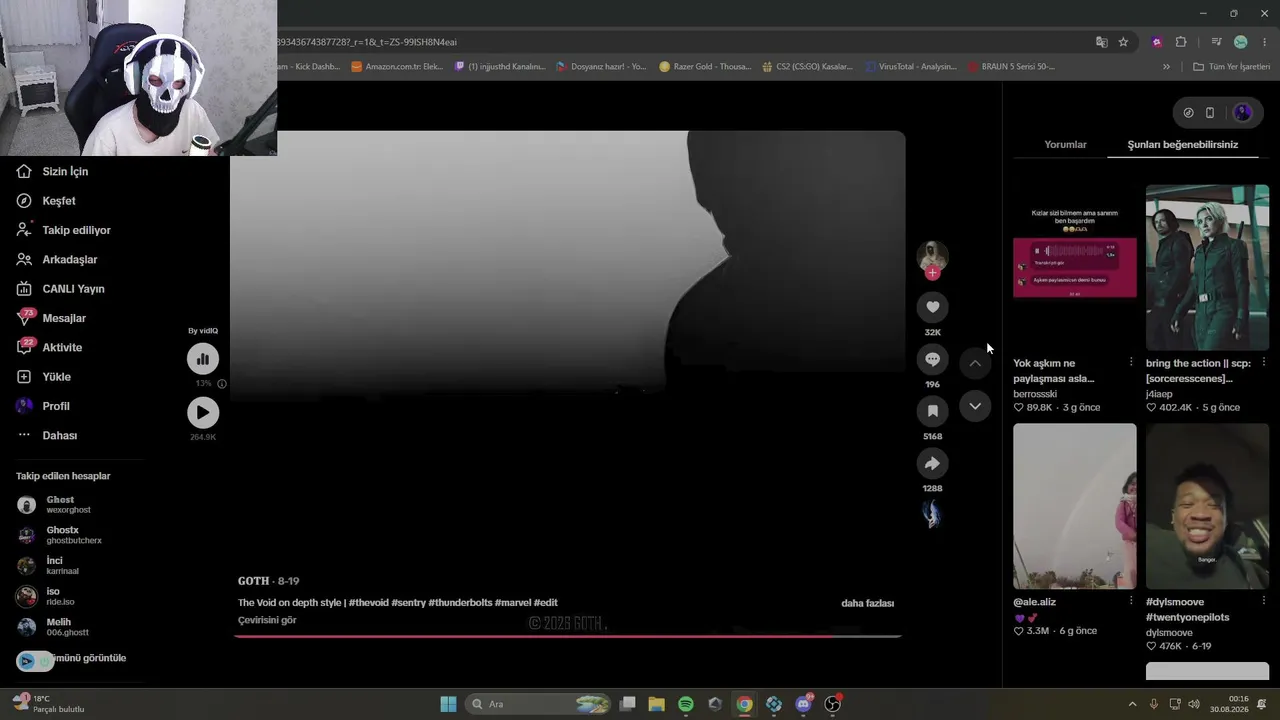Open options for #dylsmoove video
Viewport: 1280px width, 720px height.
click(1264, 601)
